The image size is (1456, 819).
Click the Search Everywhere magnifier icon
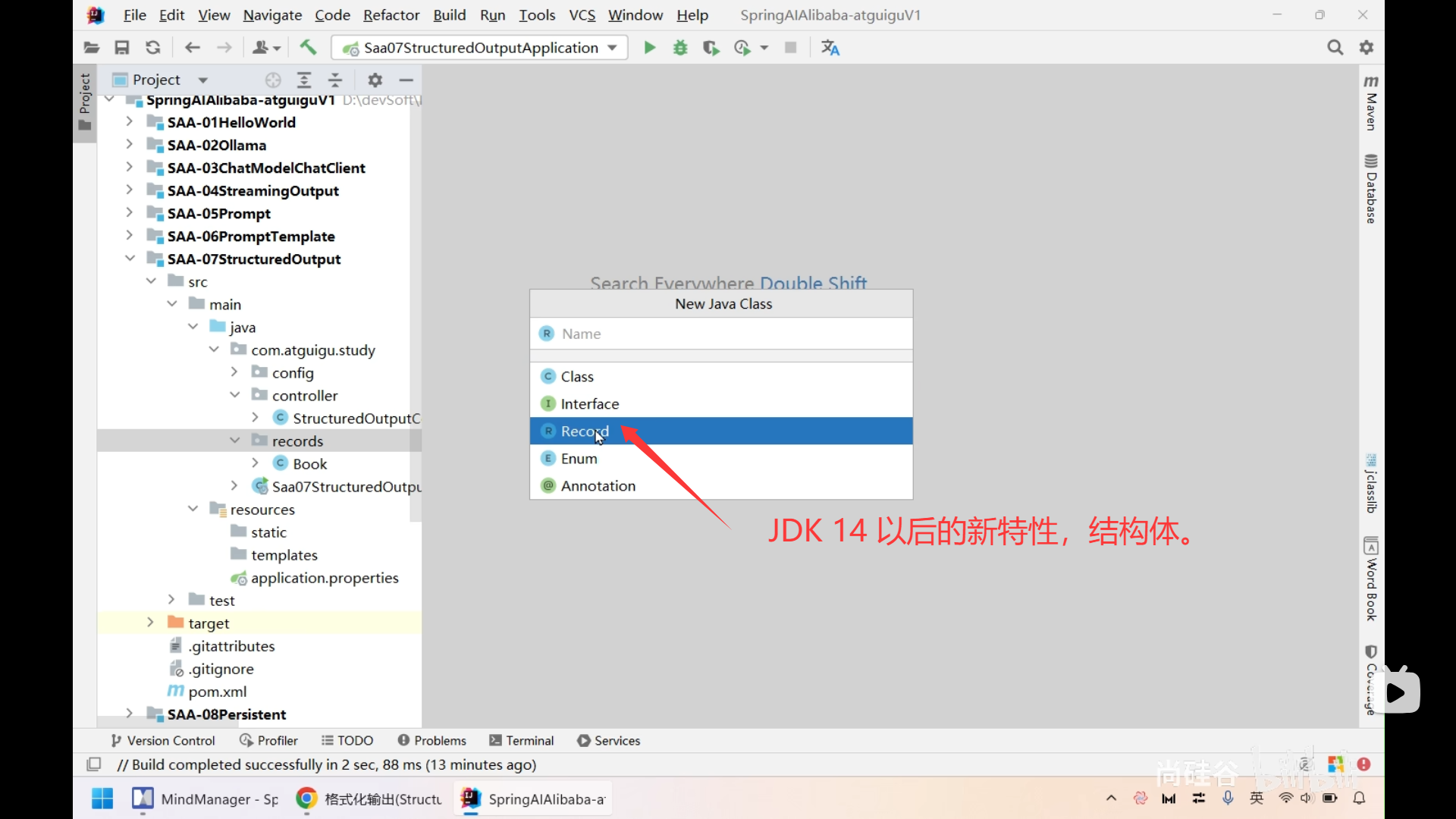[1335, 48]
